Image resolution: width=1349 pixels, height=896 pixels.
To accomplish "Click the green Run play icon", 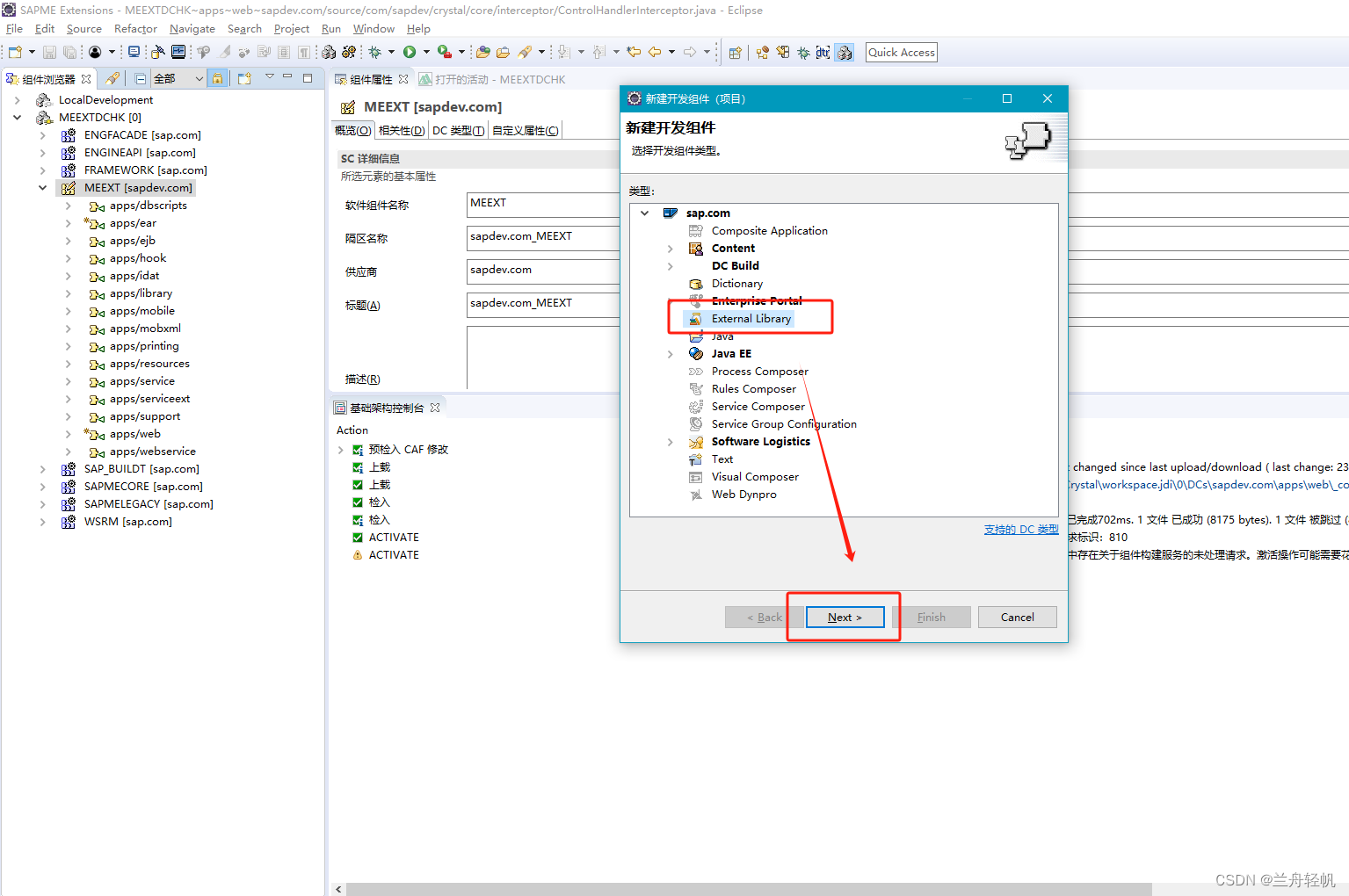I will pos(410,53).
